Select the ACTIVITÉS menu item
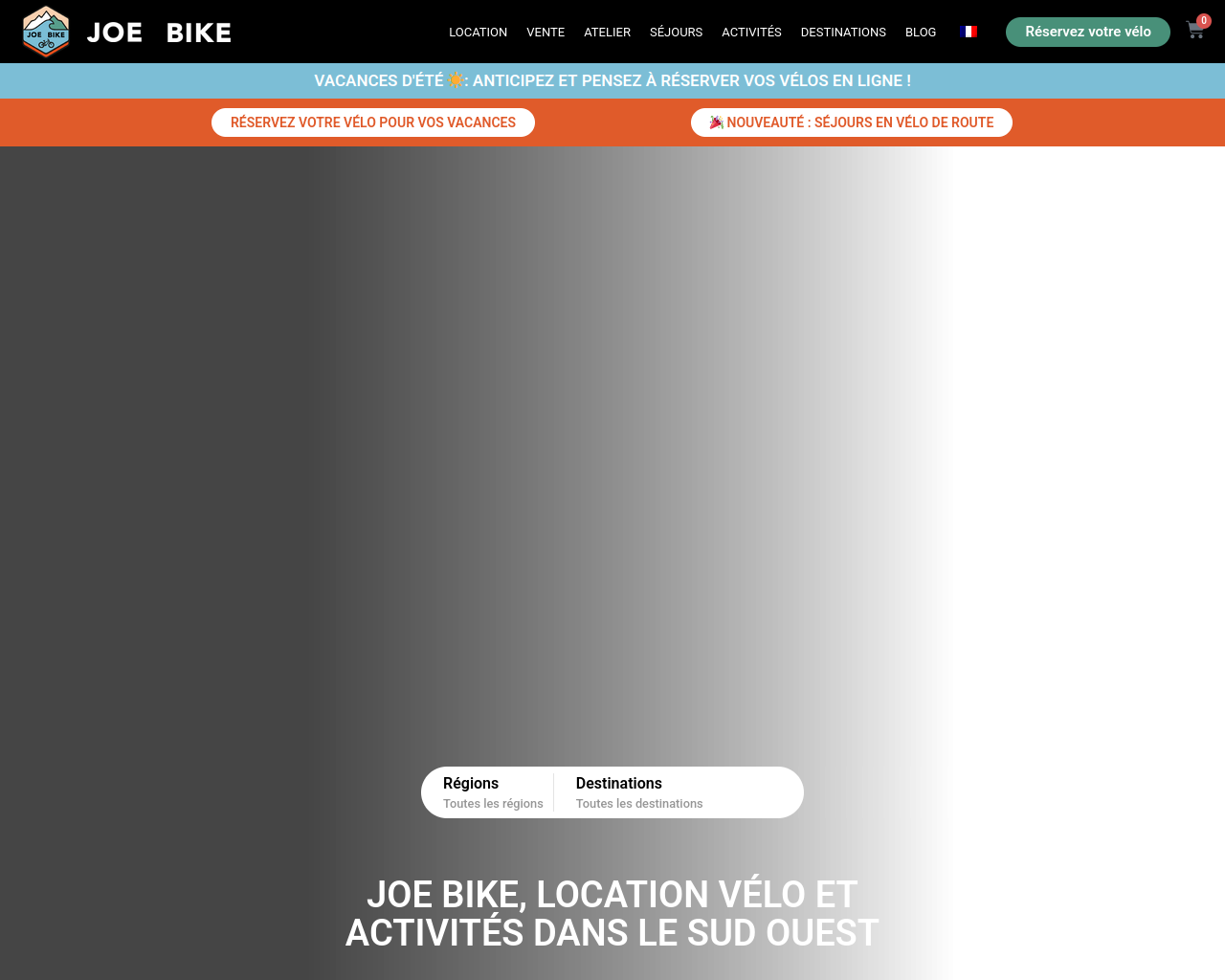The image size is (1225, 980). [751, 32]
